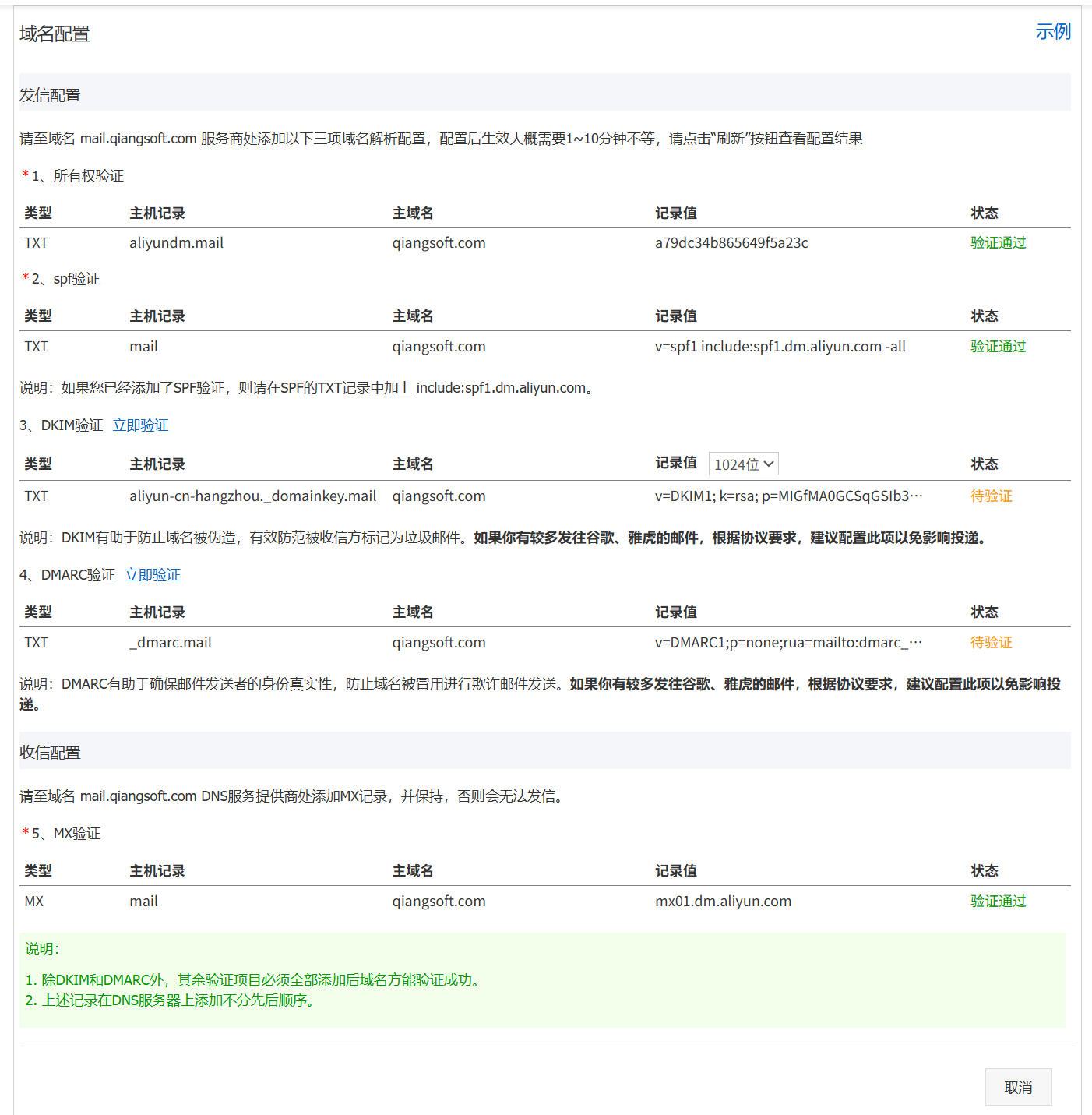Click the _dmarc.mail host record
1092x1115 pixels.
(x=171, y=643)
